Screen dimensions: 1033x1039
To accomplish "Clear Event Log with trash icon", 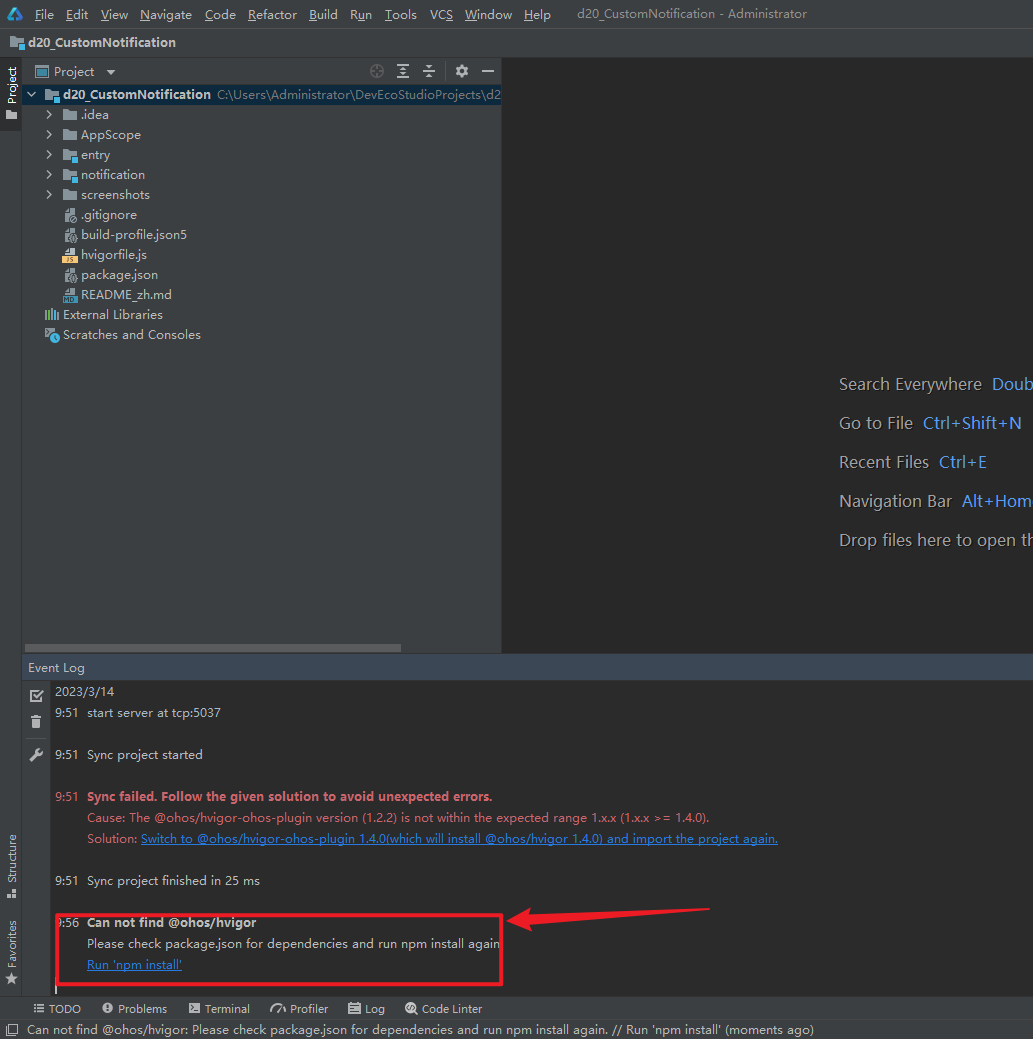I will 36,722.
